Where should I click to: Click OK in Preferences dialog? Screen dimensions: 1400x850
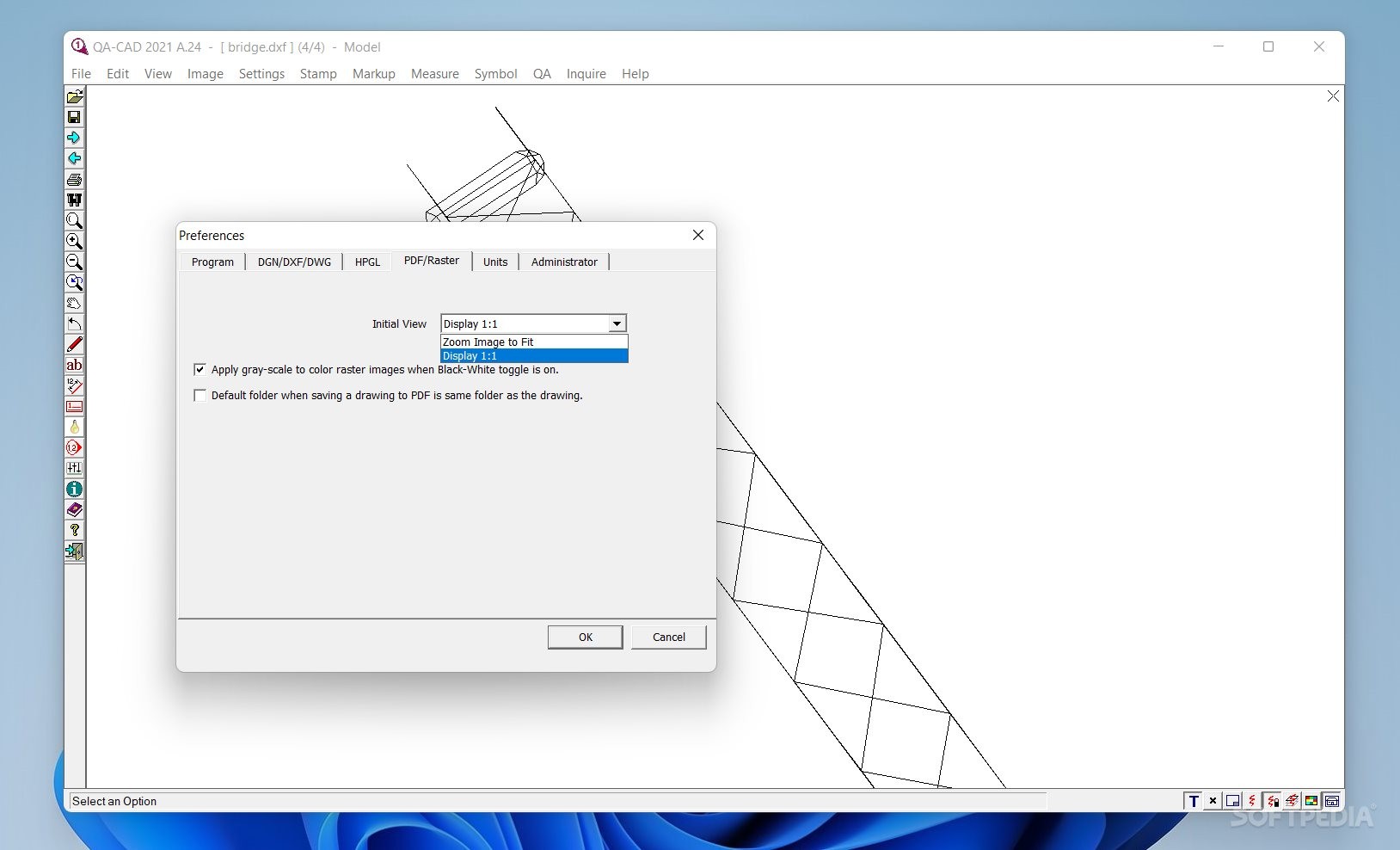(586, 637)
